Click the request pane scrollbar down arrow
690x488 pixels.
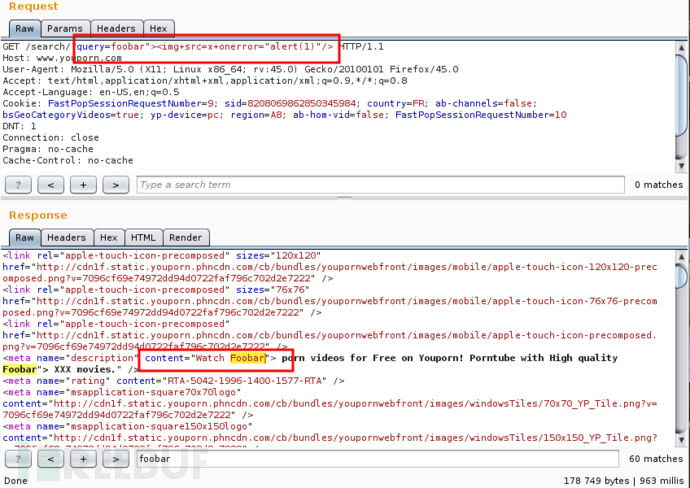pos(682,166)
